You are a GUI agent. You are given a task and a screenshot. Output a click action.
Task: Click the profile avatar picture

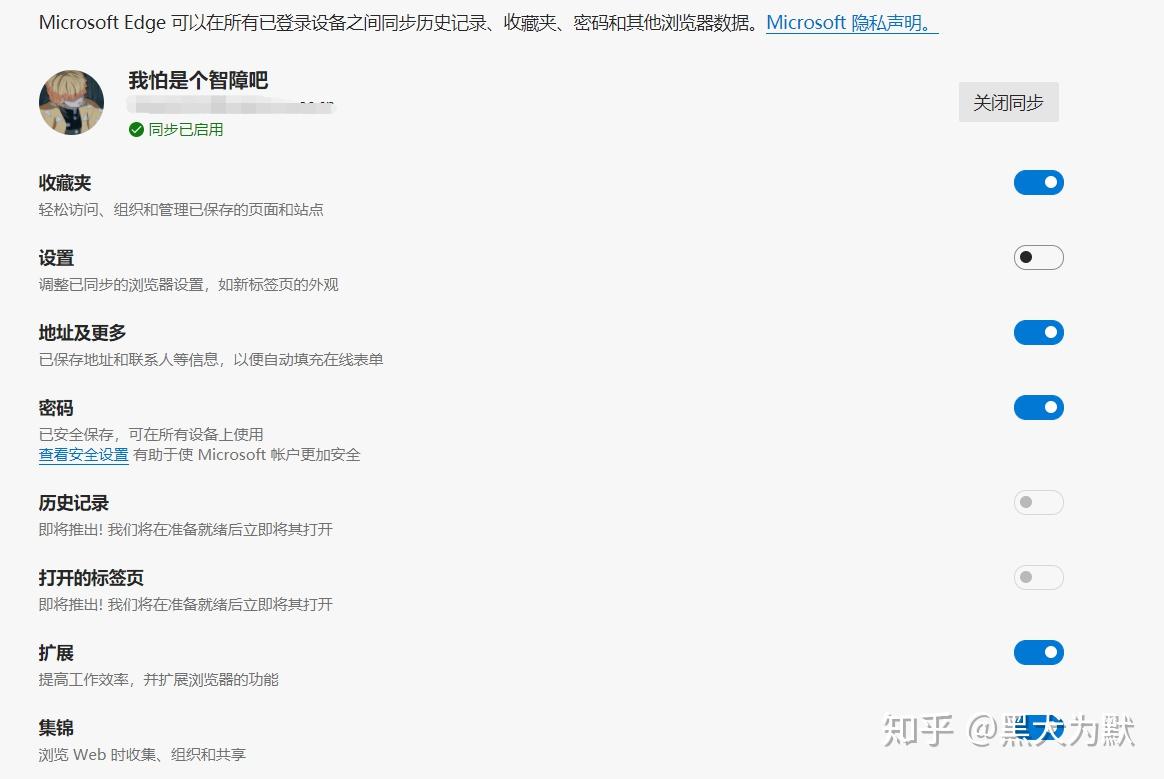pyautogui.click(x=71, y=102)
